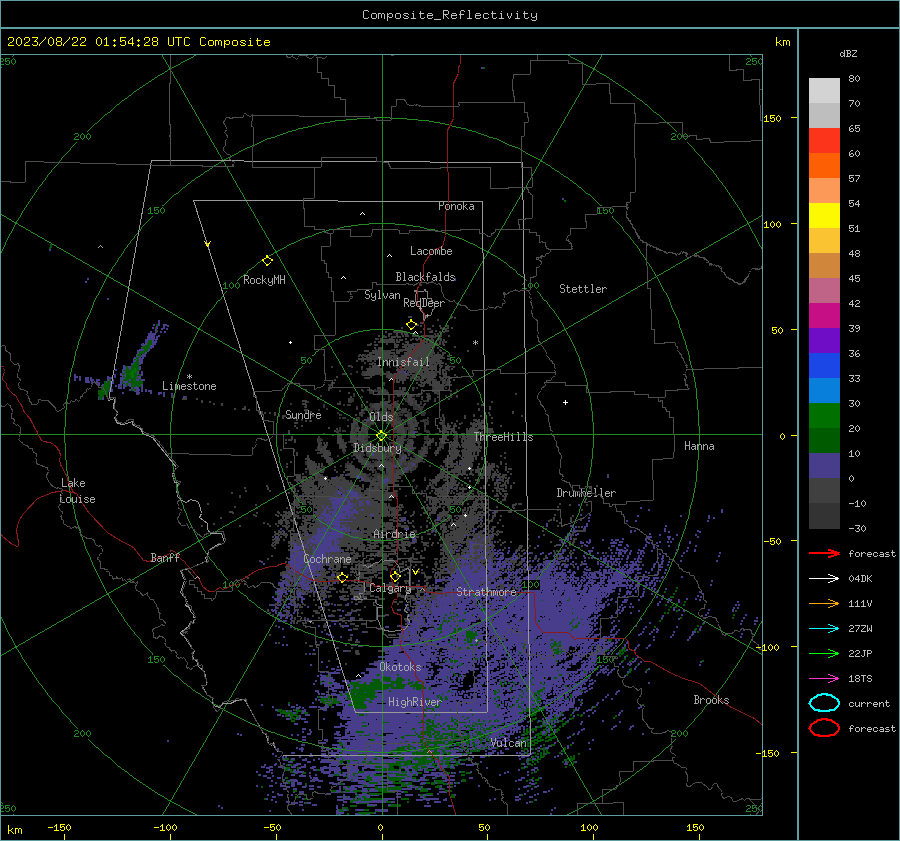
Task: Click the Banff label
Action: coord(165,557)
